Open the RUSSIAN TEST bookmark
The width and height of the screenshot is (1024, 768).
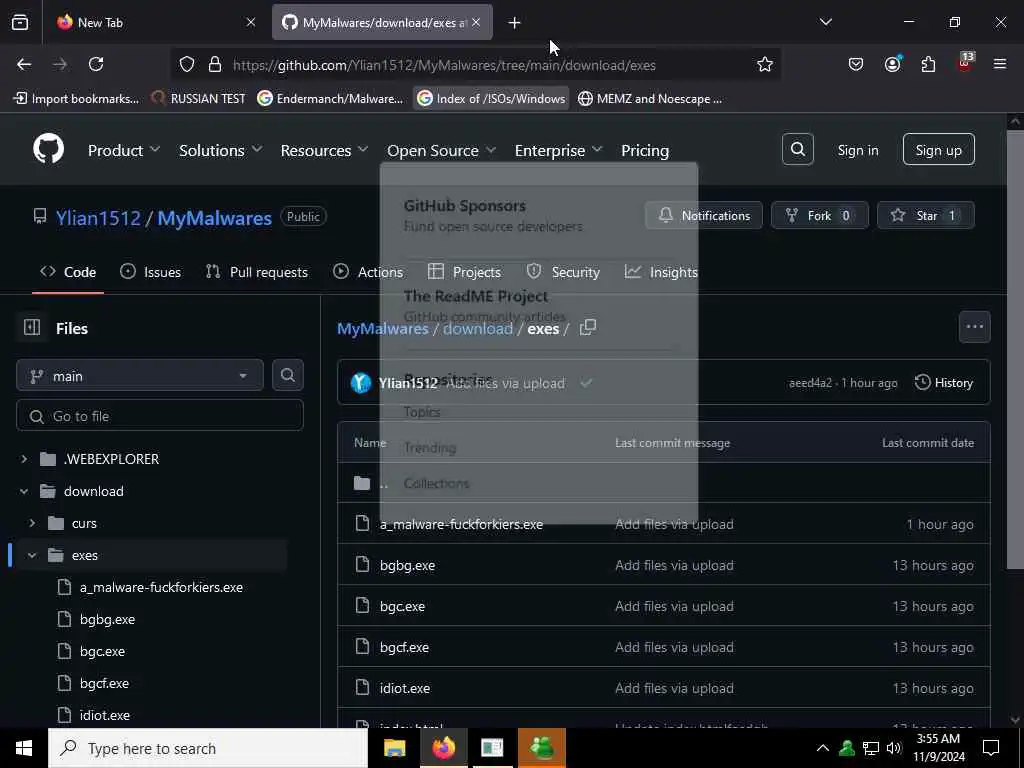tap(199, 99)
